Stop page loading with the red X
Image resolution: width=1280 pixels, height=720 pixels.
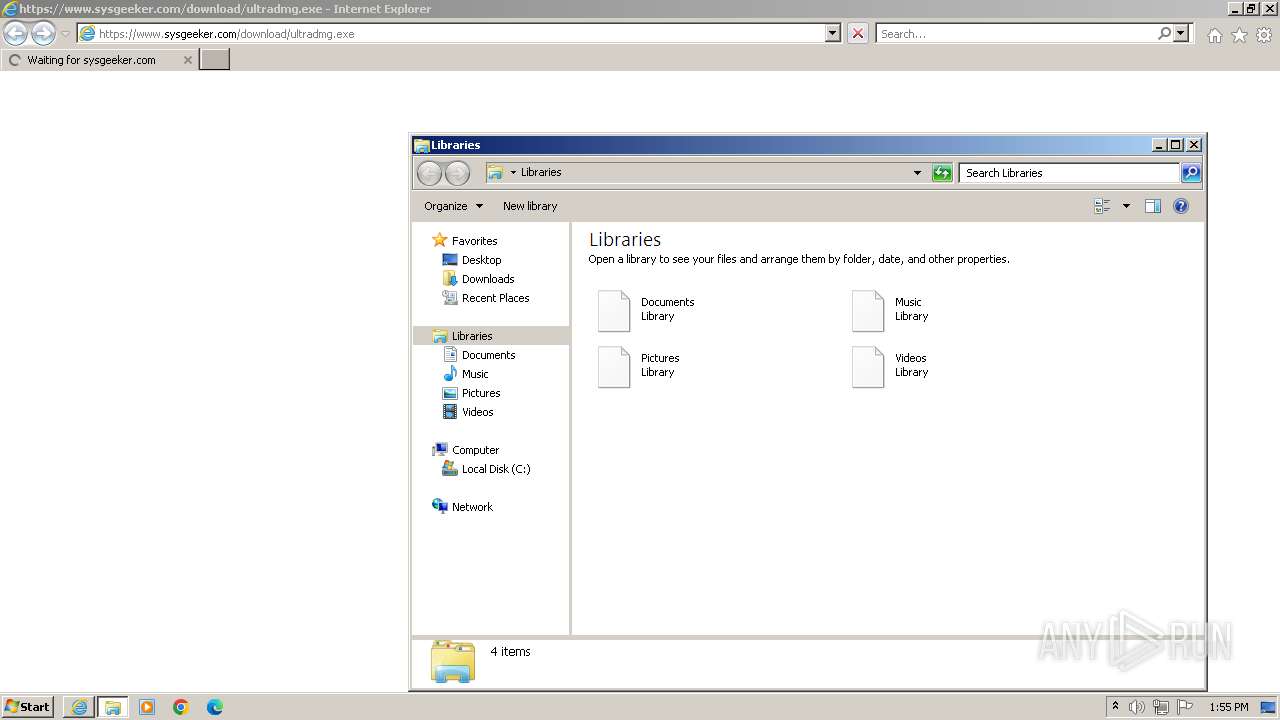pos(858,33)
